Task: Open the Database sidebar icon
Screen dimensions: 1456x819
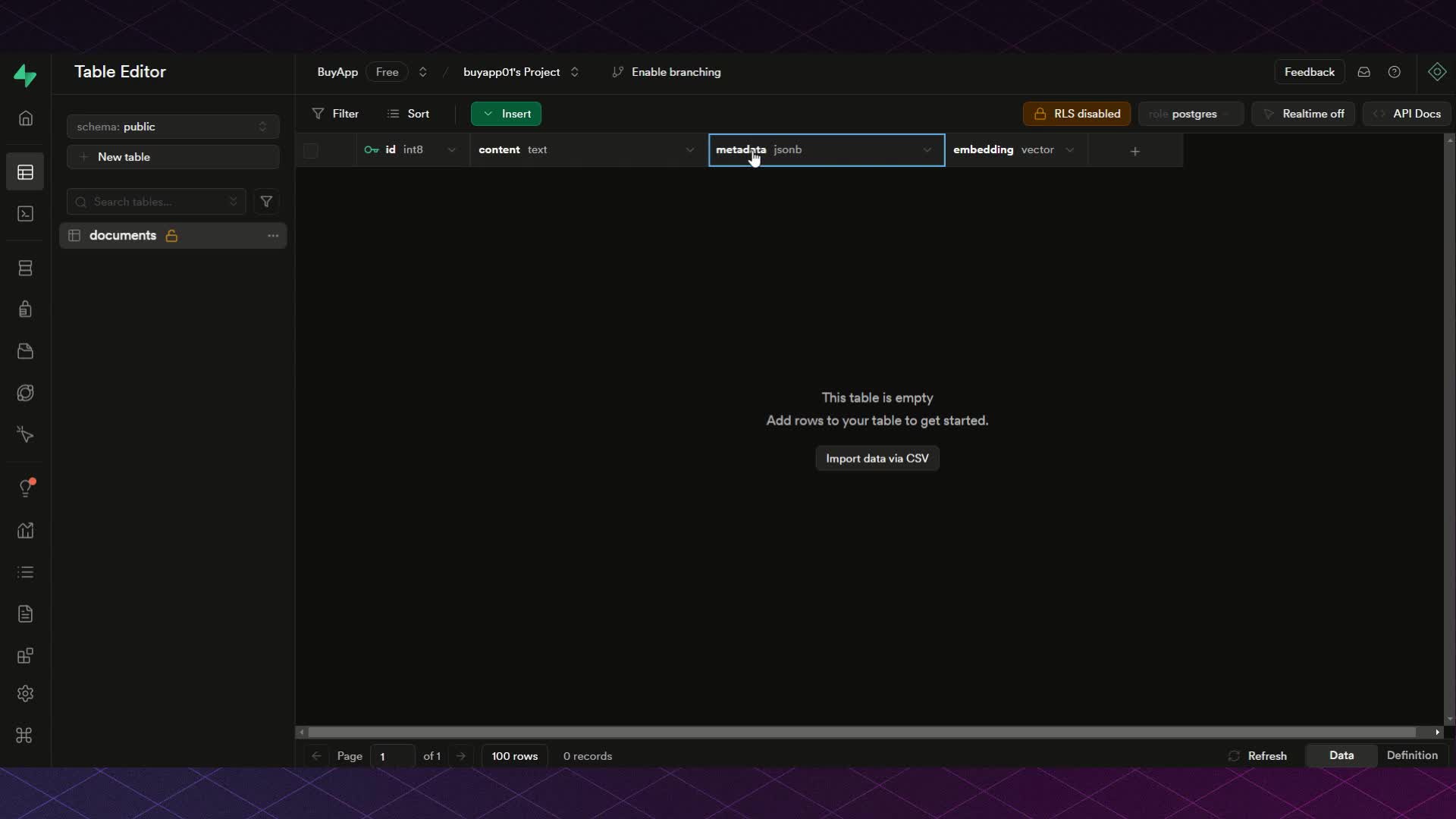Action: point(25,268)
